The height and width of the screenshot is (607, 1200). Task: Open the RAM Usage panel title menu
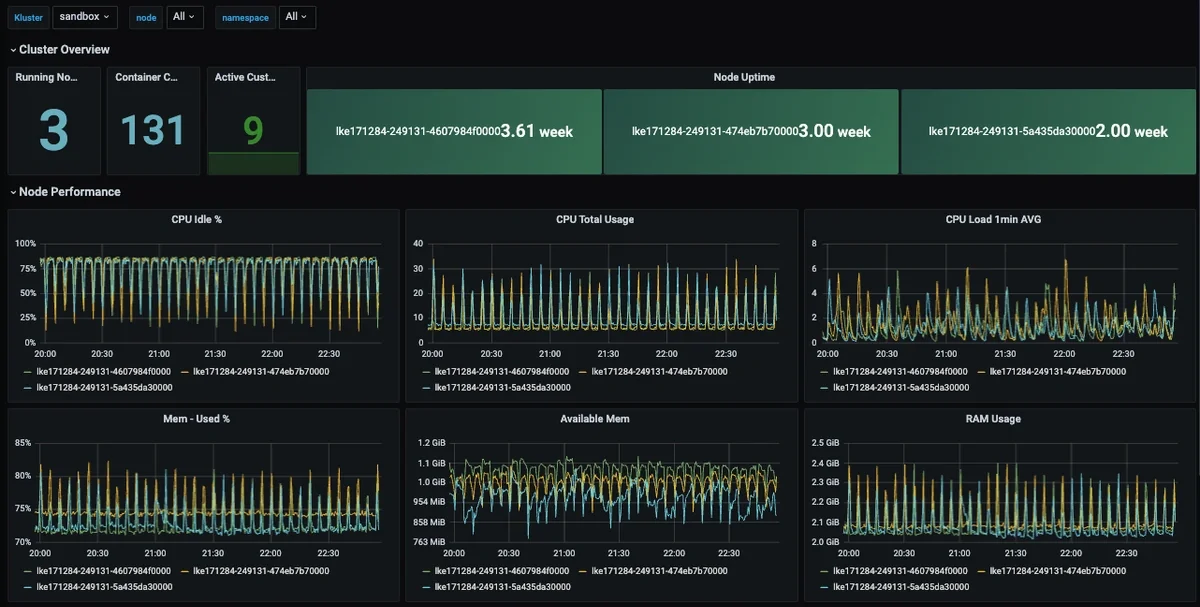click(x=993, y=418)
